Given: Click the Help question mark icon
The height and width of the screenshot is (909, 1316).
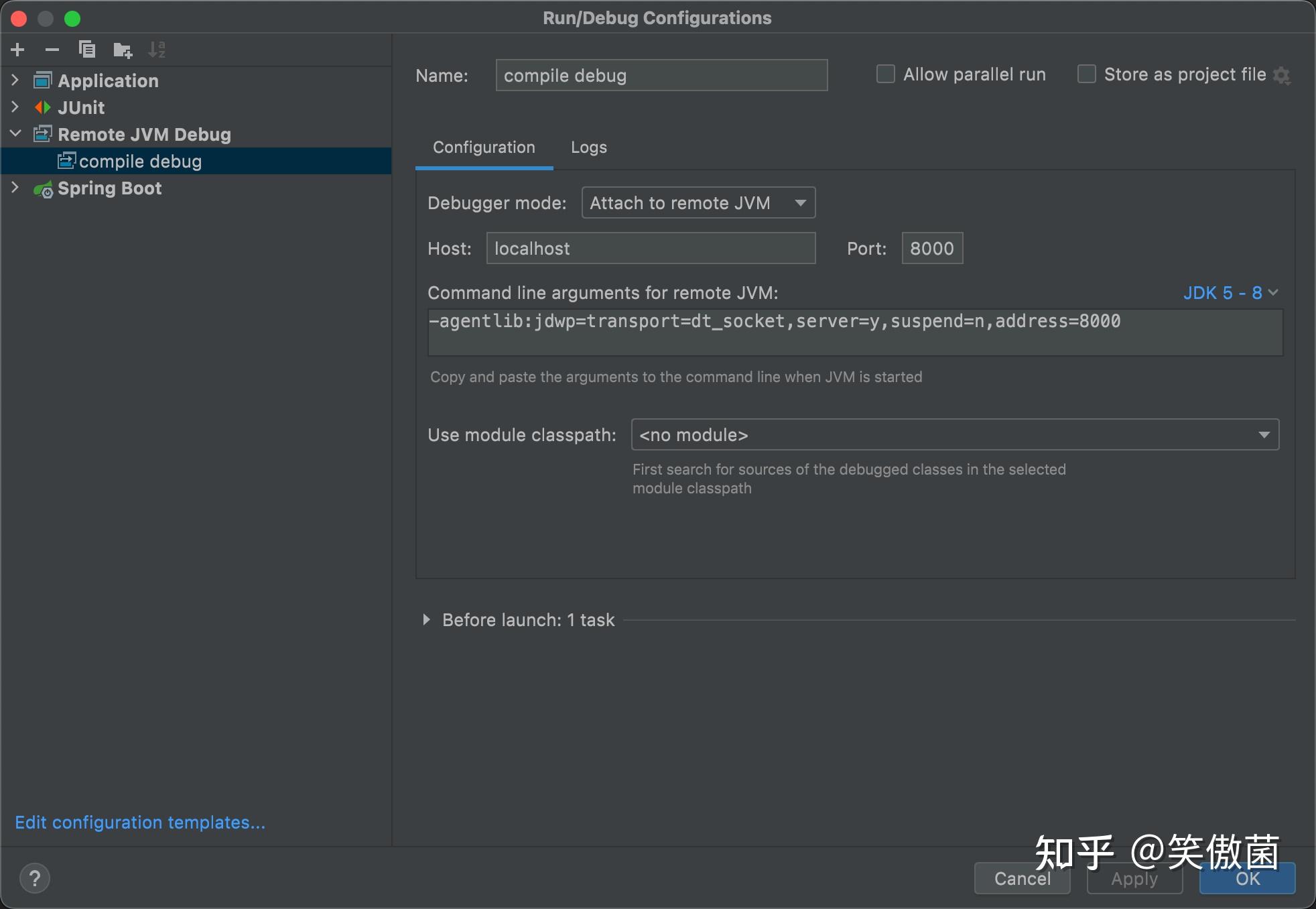Looking at the screenshot, I should pos(35,878).
